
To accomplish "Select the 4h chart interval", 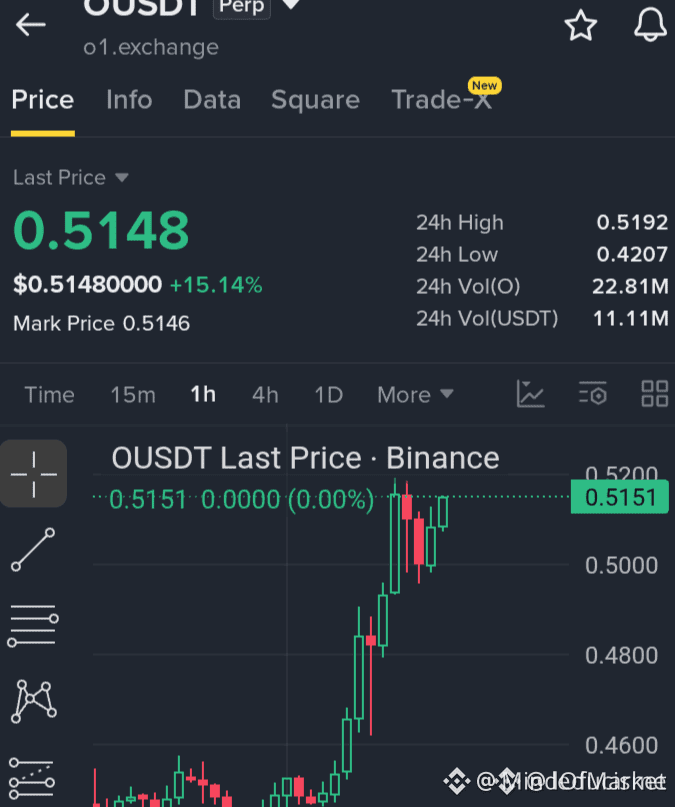I will [x=265, y=395].
